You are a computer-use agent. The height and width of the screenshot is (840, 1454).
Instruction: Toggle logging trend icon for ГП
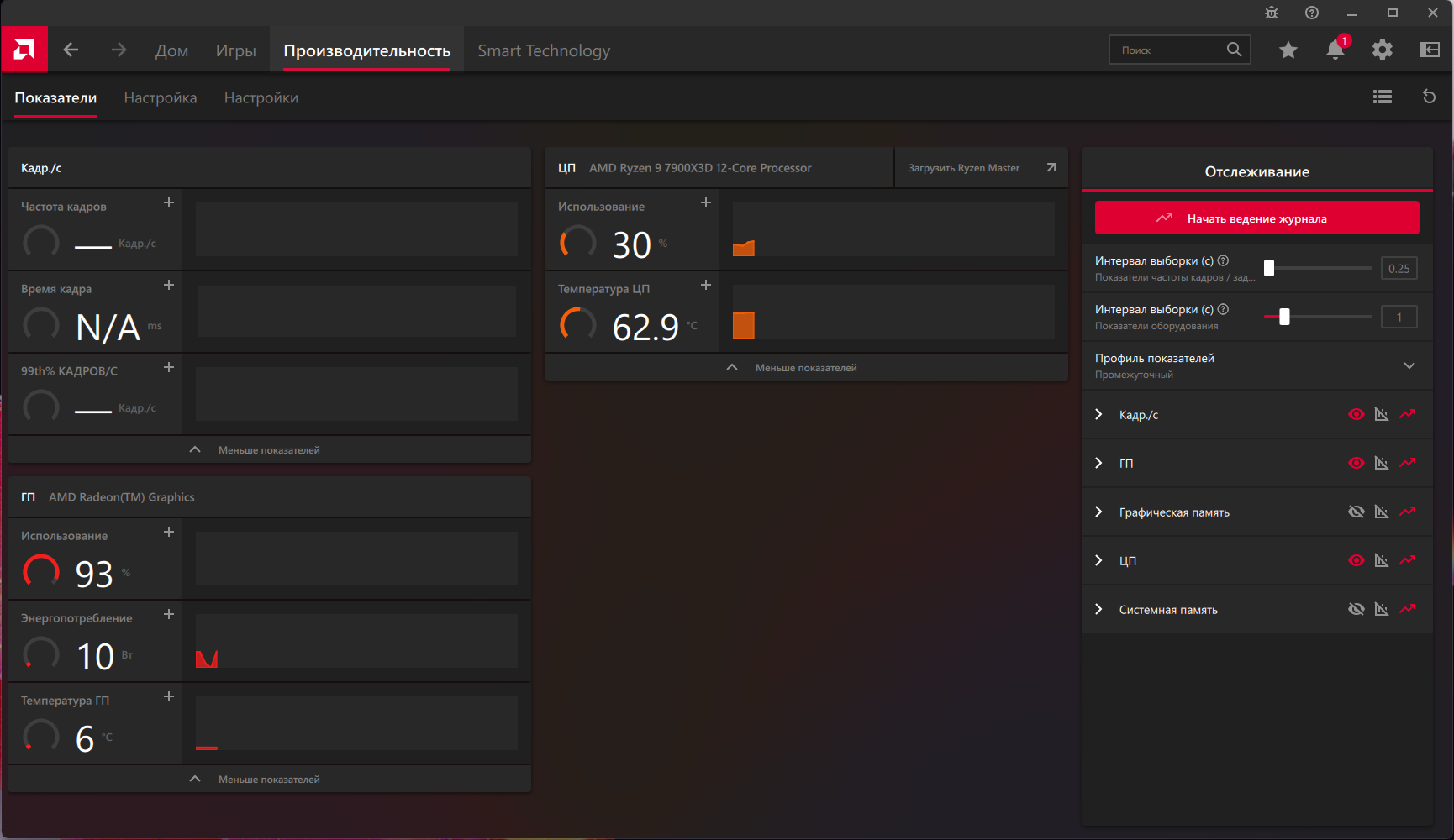(x=1408, y=463)
